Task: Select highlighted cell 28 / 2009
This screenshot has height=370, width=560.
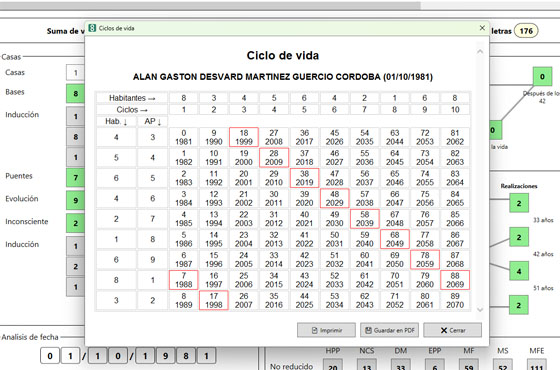Action: pos(274,158)
